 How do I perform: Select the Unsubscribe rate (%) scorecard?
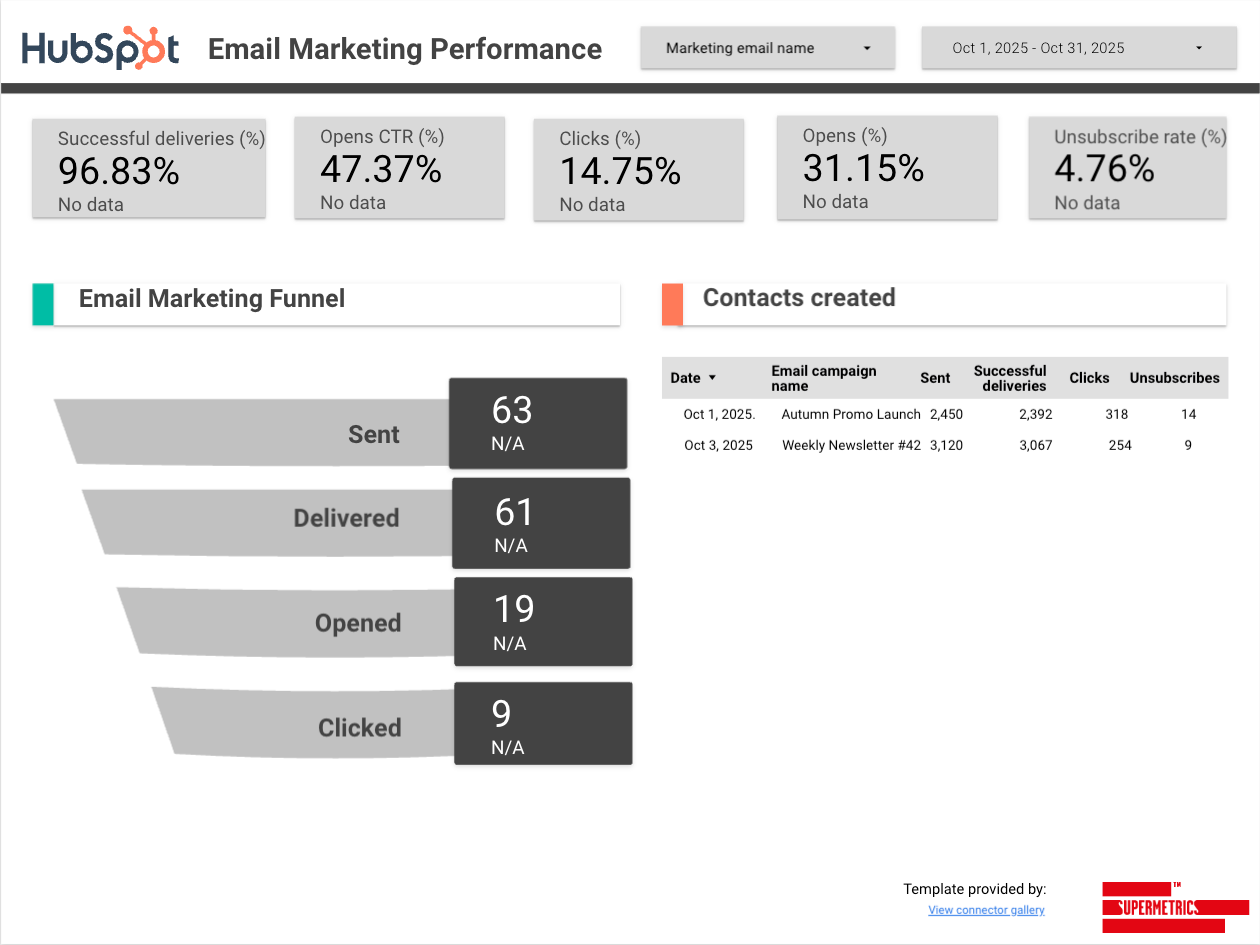click(1127, 168)
